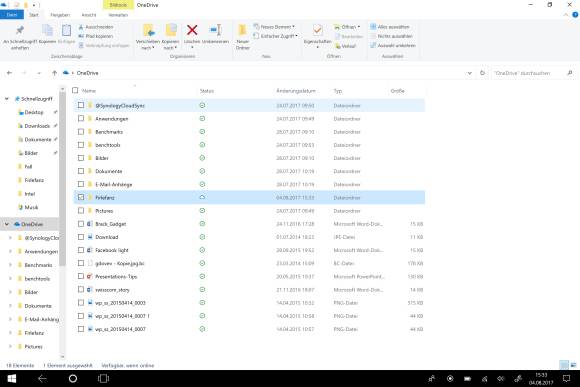
Task: Expand Dokumente under OneDrive tree
Action: click(x=10, y=306)
